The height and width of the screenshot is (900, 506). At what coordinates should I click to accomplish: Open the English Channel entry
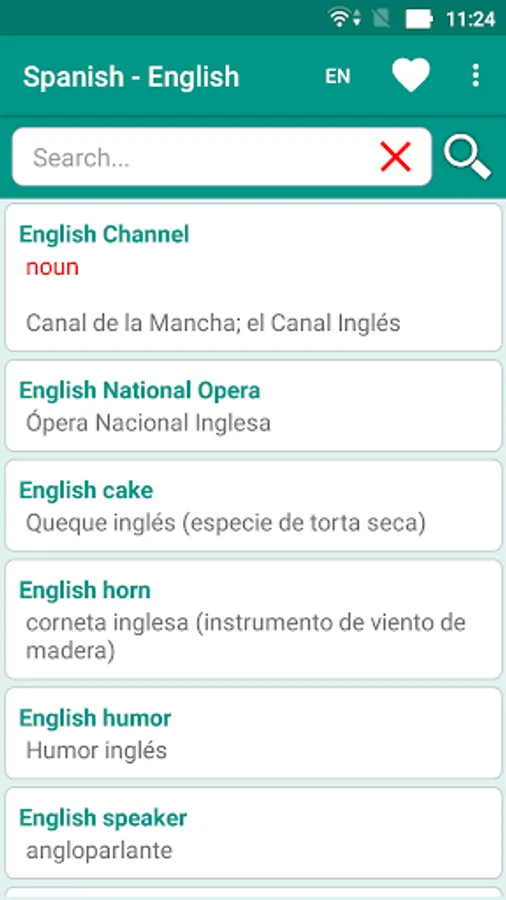254,277
